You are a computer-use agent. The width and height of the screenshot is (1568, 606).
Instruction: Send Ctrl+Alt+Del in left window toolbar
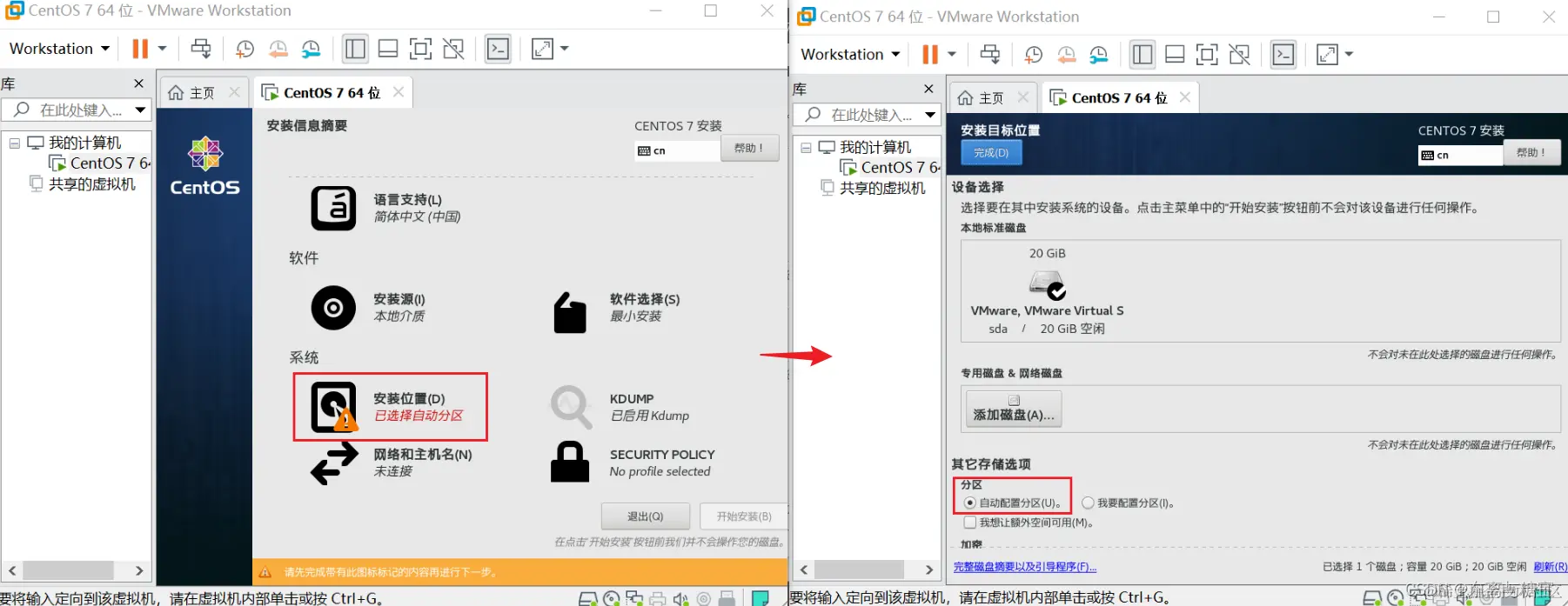[201, 49]
